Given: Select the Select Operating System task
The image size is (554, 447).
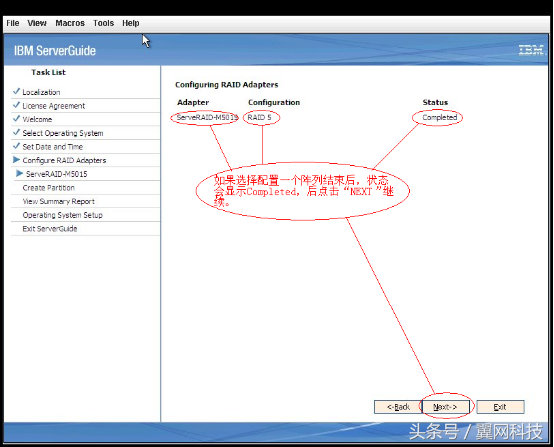Looking at the screenshot, I should pyautogui.click(x=63, y=133).
